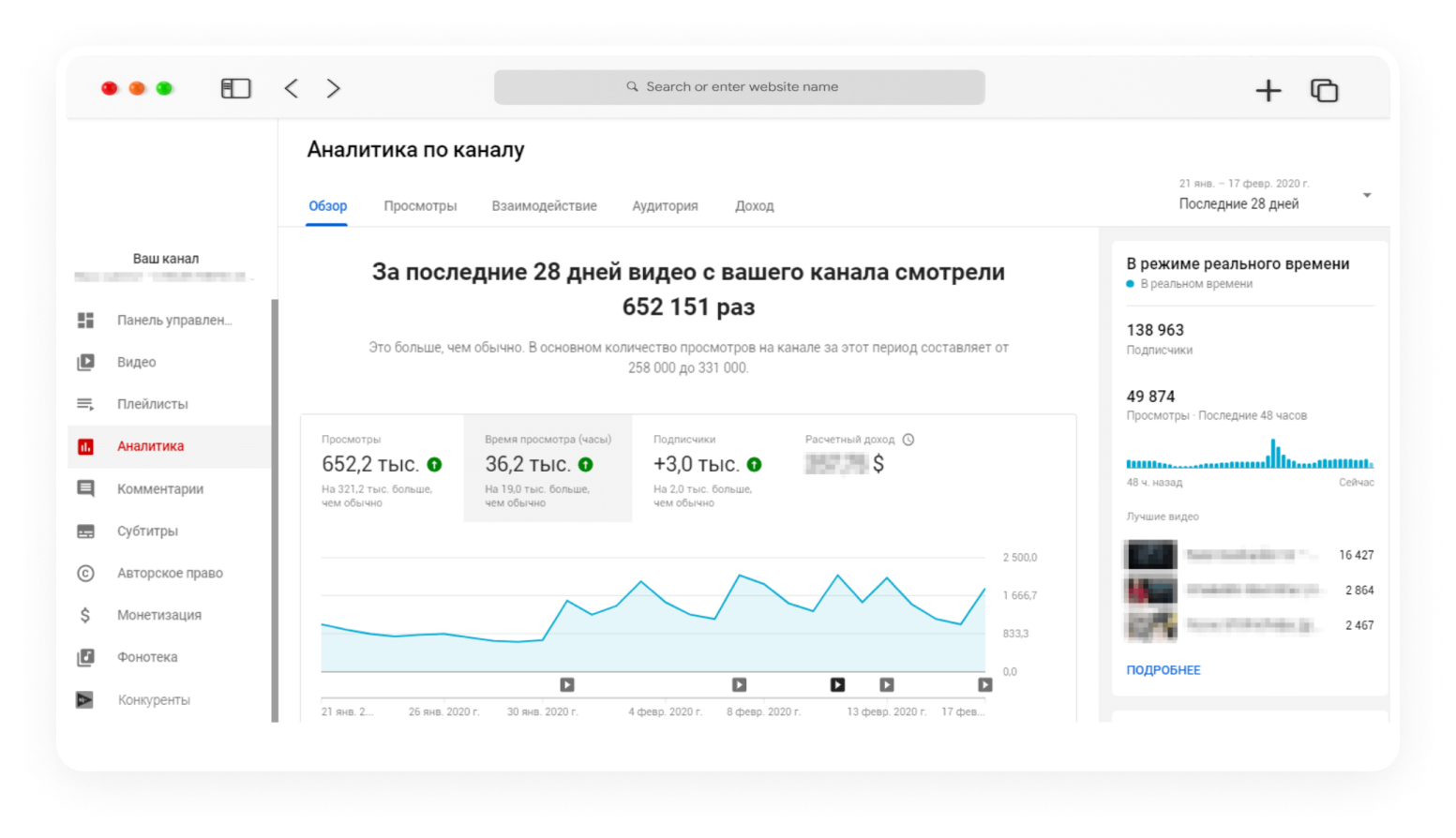Switch to the Просмотры tab

(x=420, y=206)
